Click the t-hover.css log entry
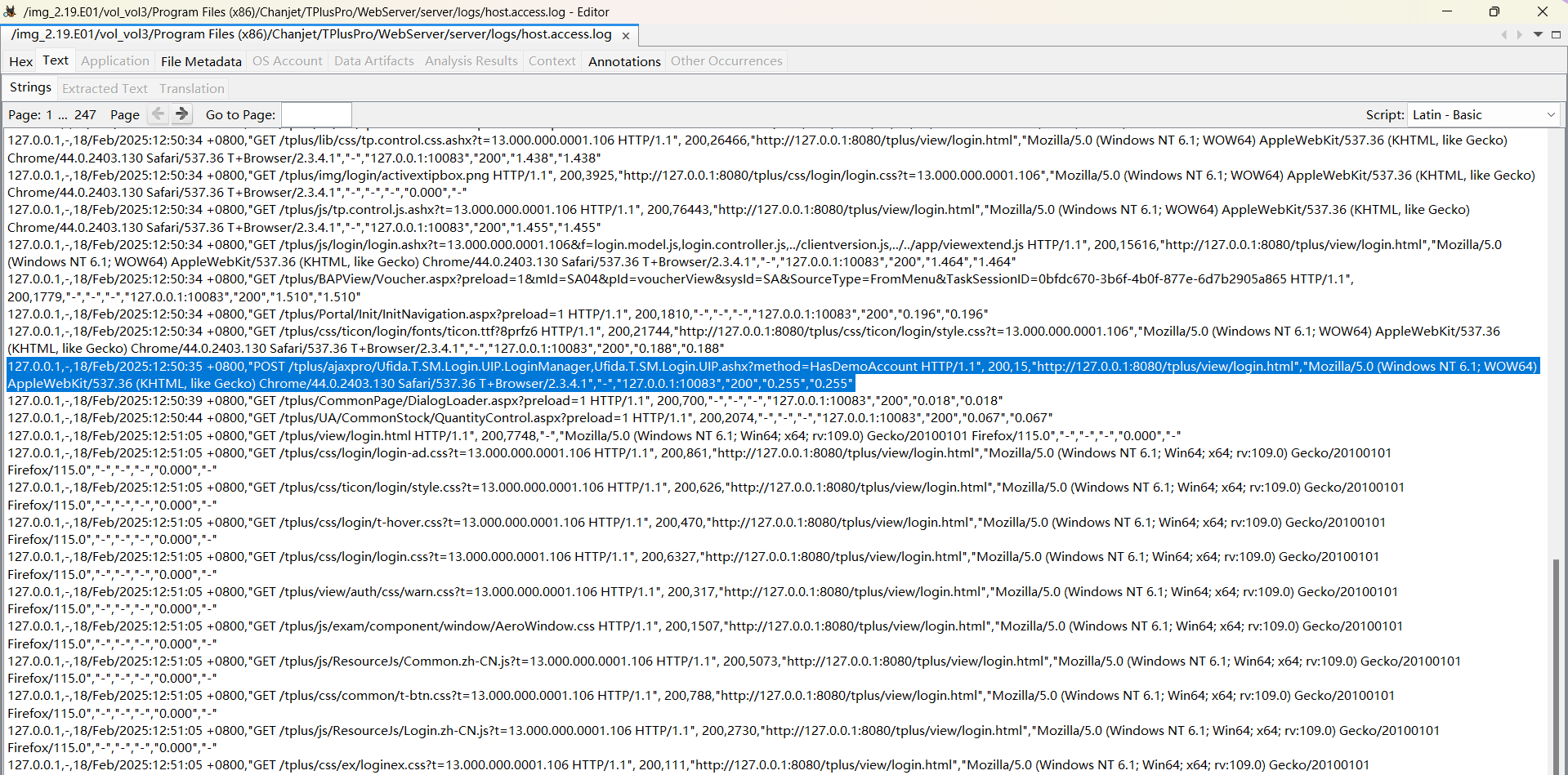 click(697, 531)
